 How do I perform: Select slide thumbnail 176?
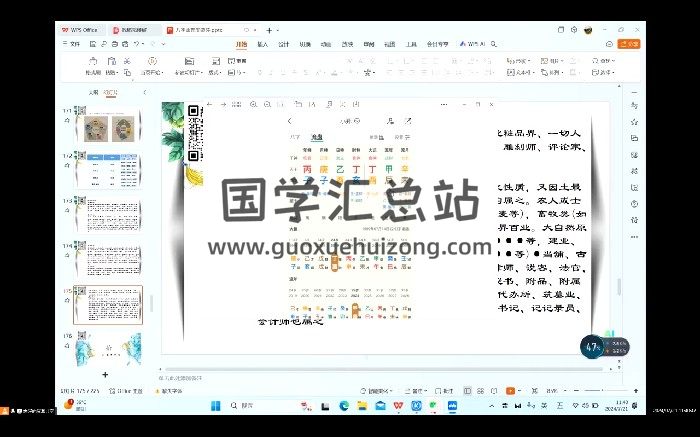(x=108, y=349)
